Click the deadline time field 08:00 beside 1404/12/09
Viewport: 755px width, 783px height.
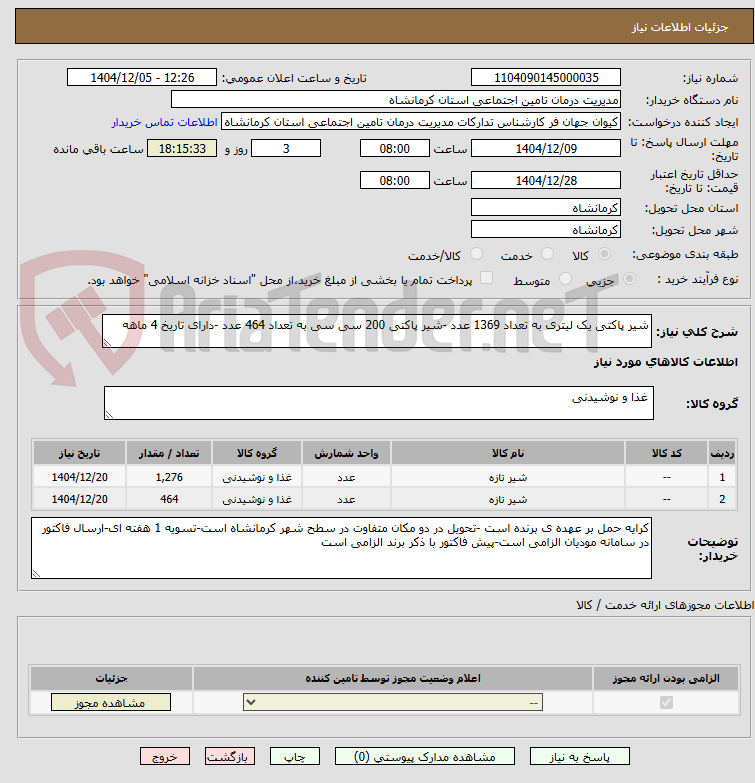[x=394, y=148]
